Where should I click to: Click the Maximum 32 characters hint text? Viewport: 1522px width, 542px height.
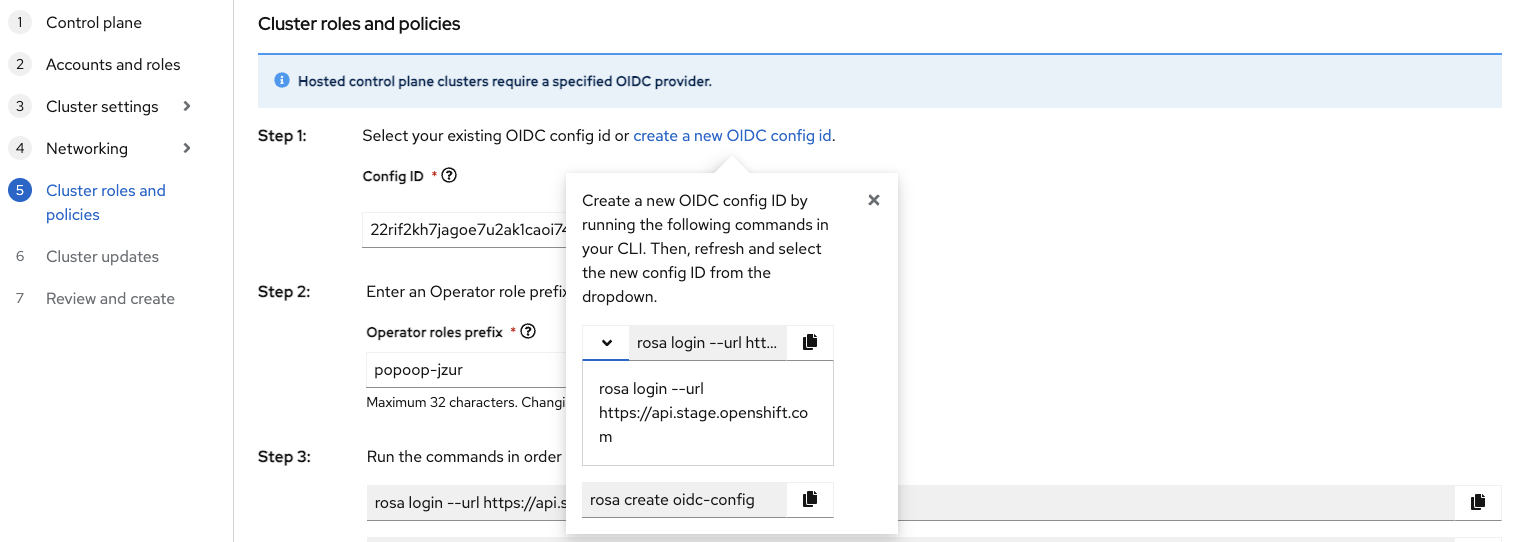coord(466,402)
